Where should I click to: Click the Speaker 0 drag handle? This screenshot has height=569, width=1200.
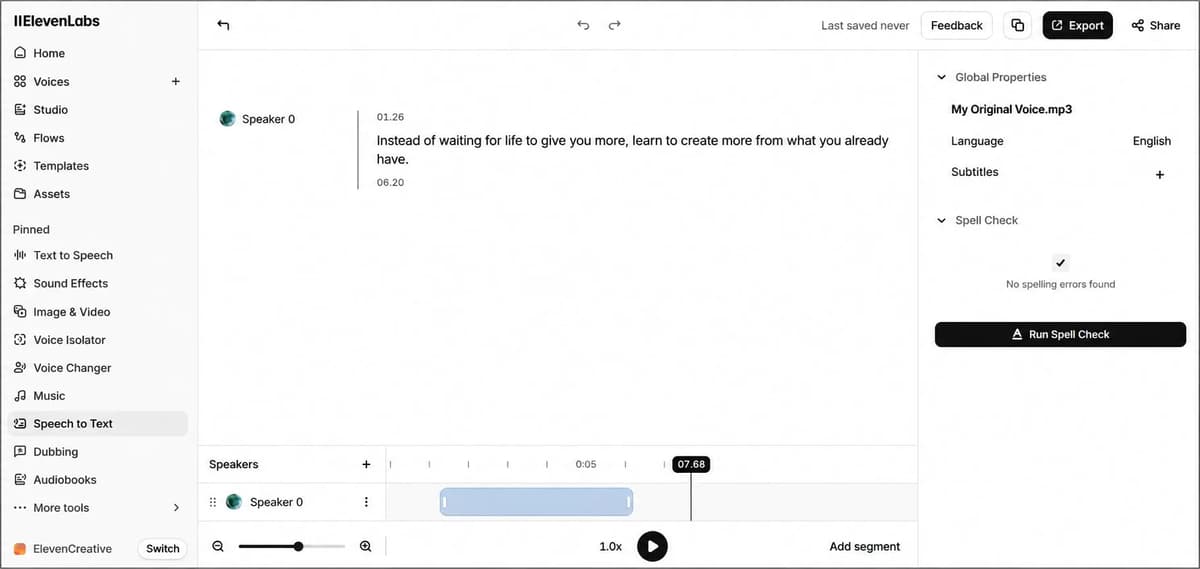[x=212, y=502]
